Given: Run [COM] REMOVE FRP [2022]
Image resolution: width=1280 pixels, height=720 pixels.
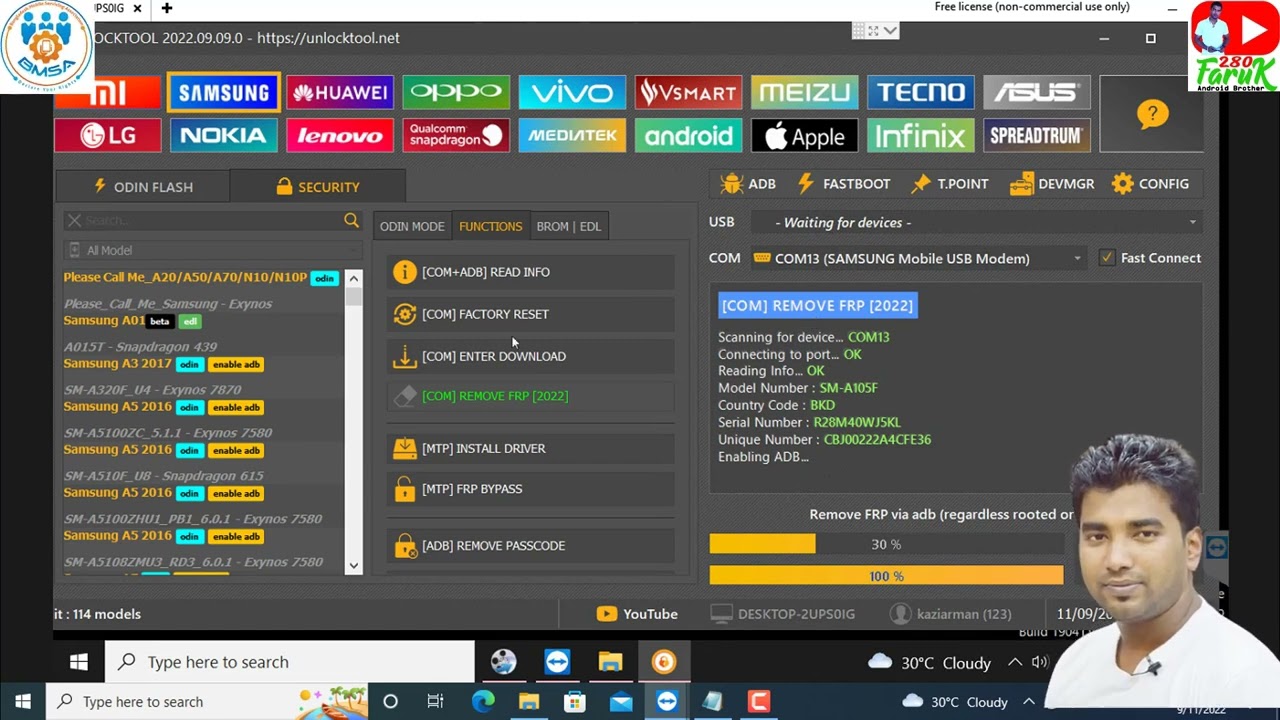Looking at the screenshot, I should pos(531,396).
